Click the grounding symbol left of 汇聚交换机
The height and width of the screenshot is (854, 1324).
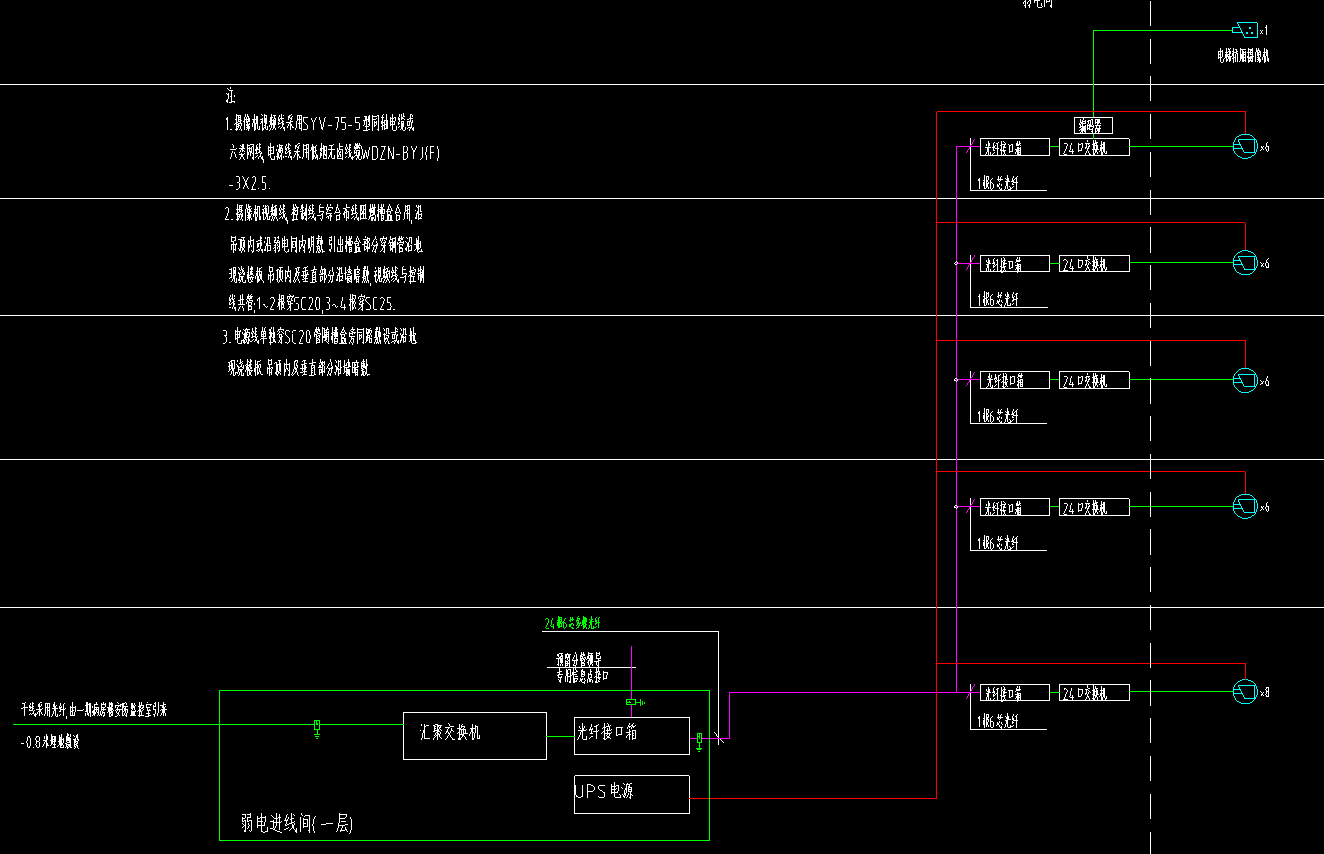[317, 729]
